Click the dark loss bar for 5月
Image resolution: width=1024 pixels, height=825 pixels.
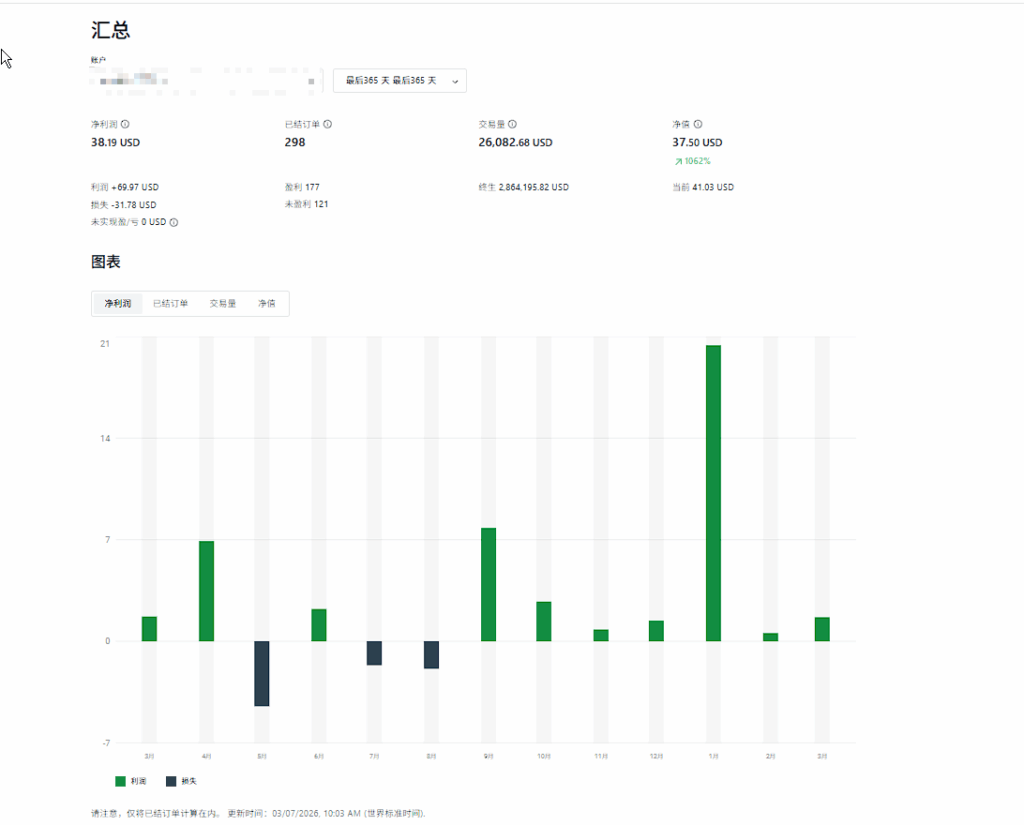coord(261,673)
